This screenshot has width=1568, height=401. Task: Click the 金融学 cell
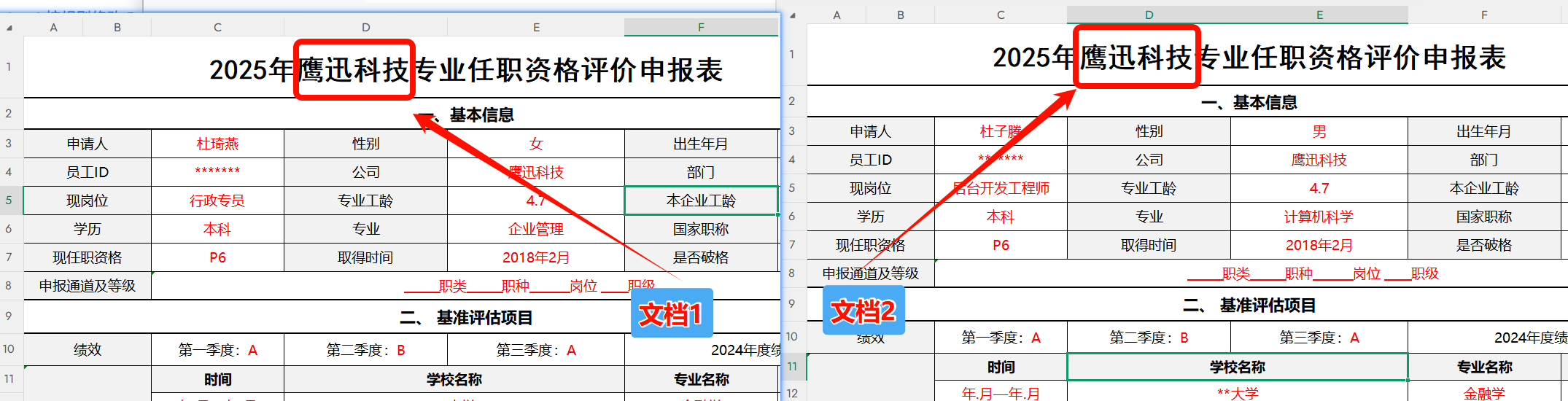click(1484, 393)
